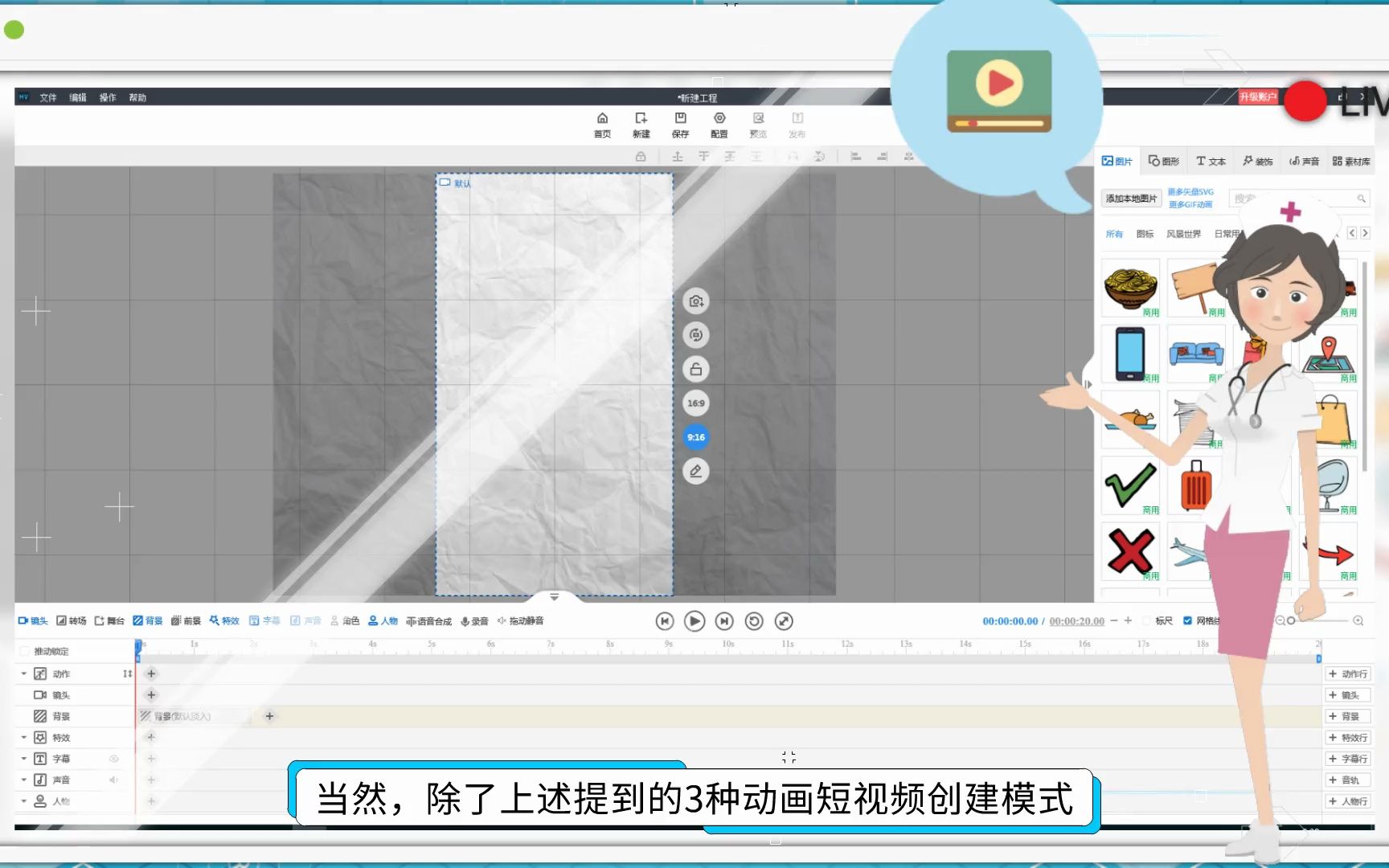Click the 新建 new project icon

click(641, 125)
